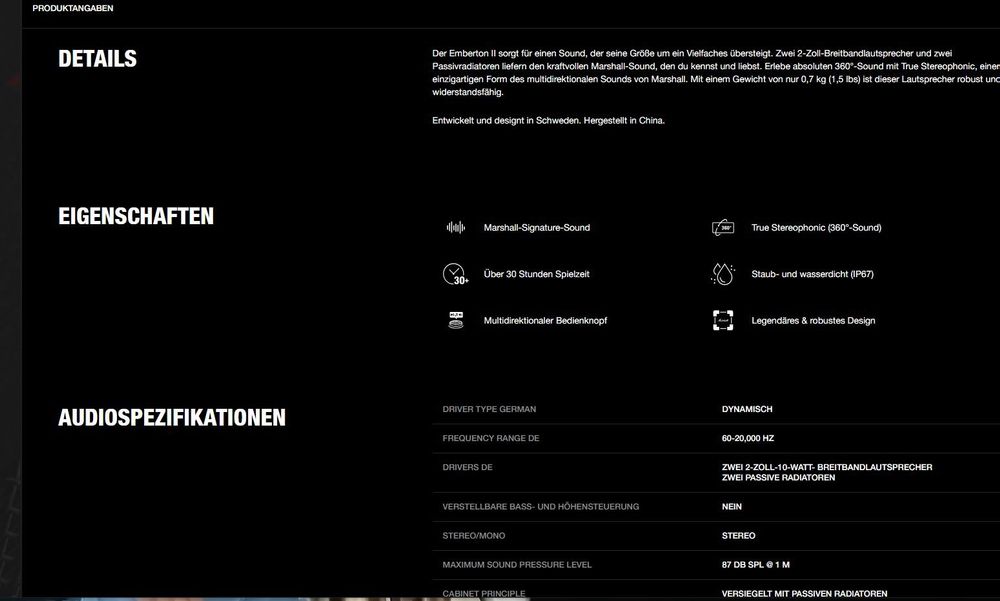
Task: Click 'Entwickelt und designt in Schweden' text
Action: pyautogui.click(x=506, y=121)
